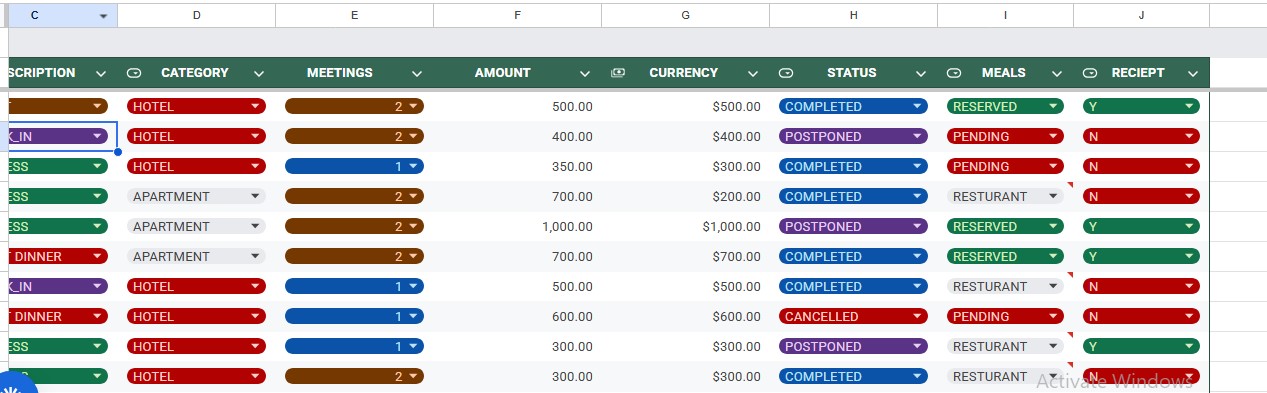Open the DINNER description chip in 600.00 row
This screenshot has width=1267, height=393.
pos(58,316)
